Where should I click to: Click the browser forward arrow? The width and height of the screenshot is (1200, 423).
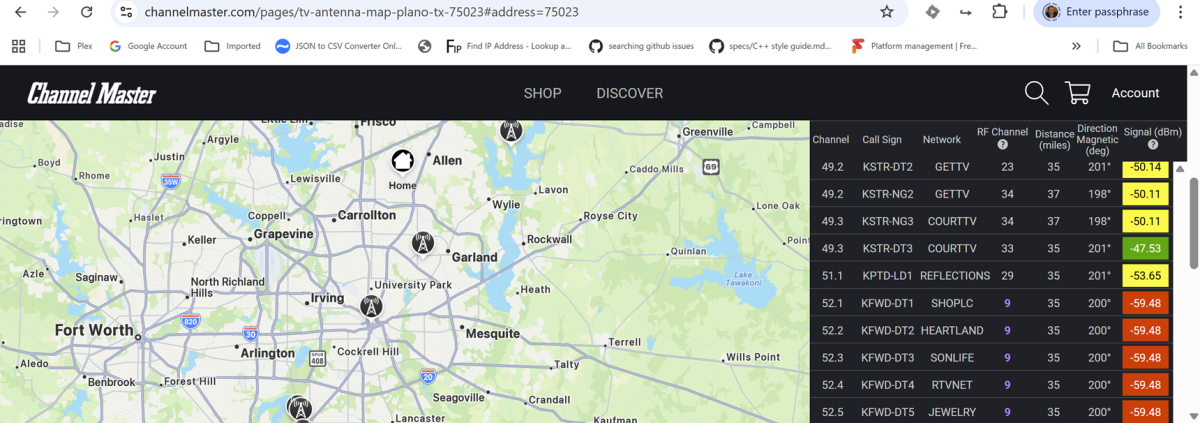[54, 12]
